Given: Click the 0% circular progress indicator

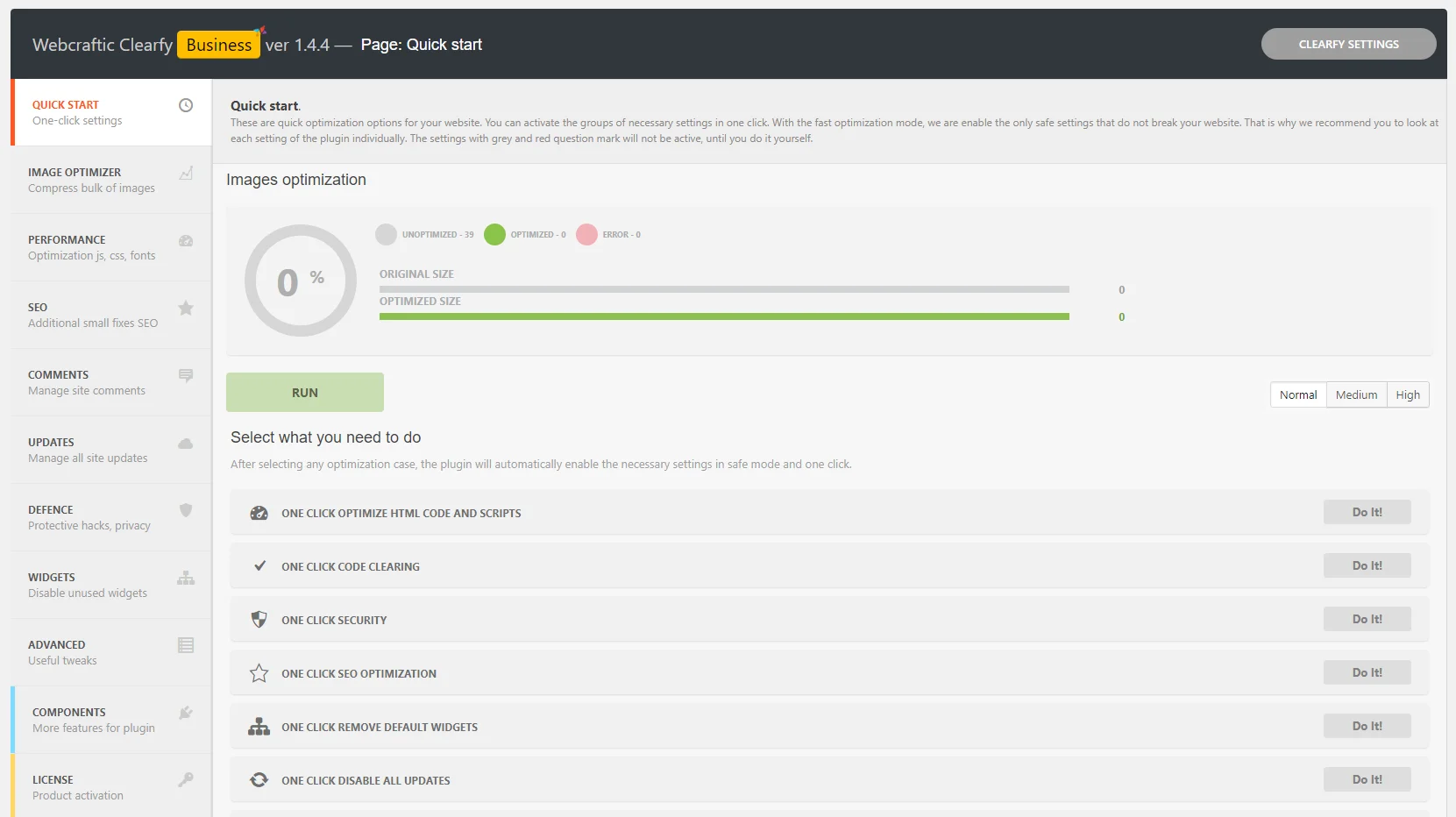Looking at the screenshot, I should pos(300,281).
